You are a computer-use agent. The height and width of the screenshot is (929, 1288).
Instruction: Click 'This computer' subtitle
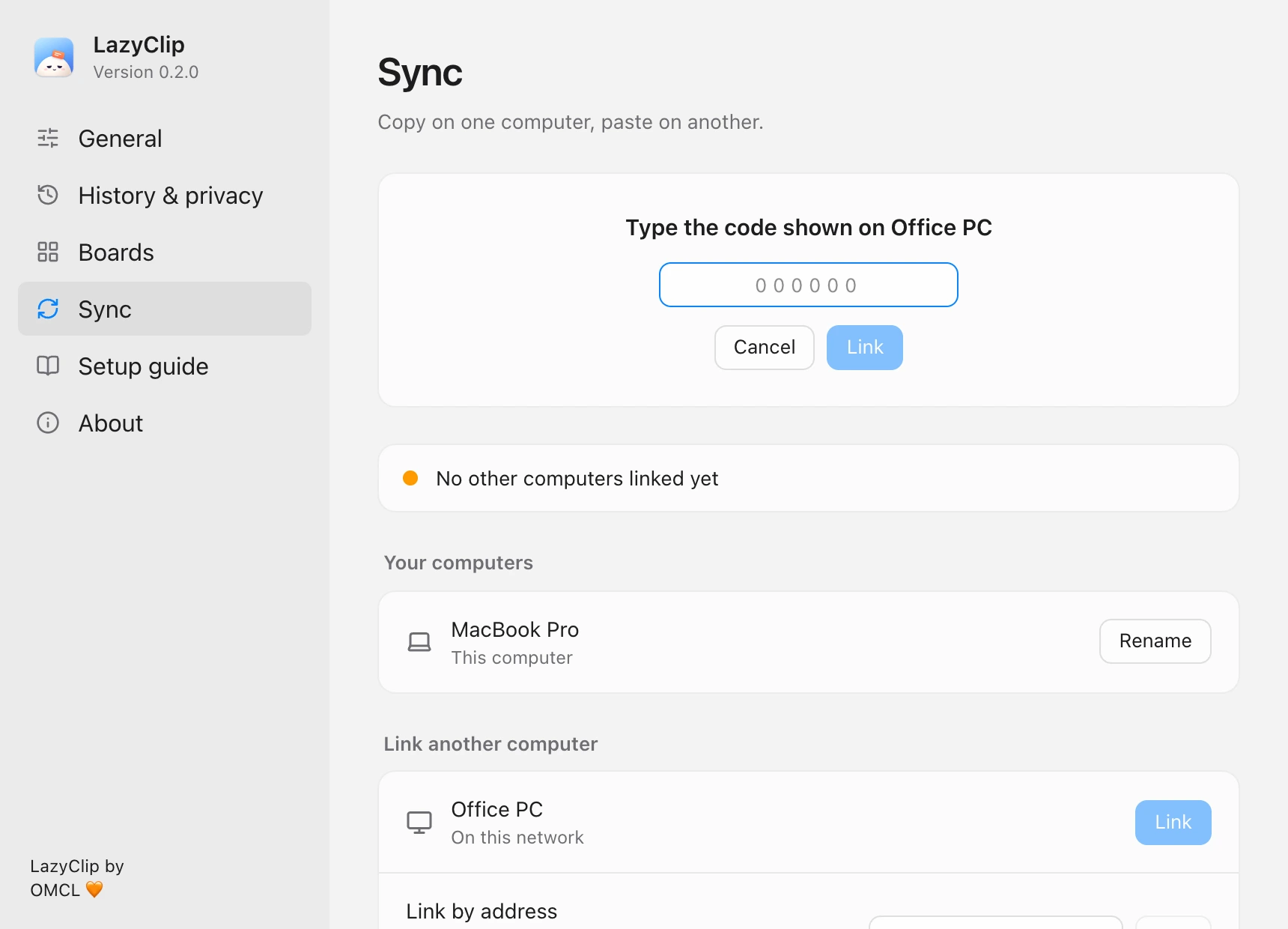pos(512,658)
